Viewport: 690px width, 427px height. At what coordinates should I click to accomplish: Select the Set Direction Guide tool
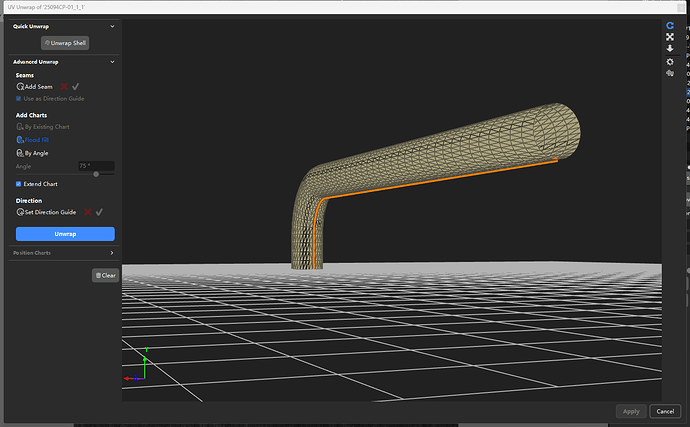pyautogui.click(x=46, y=212)
